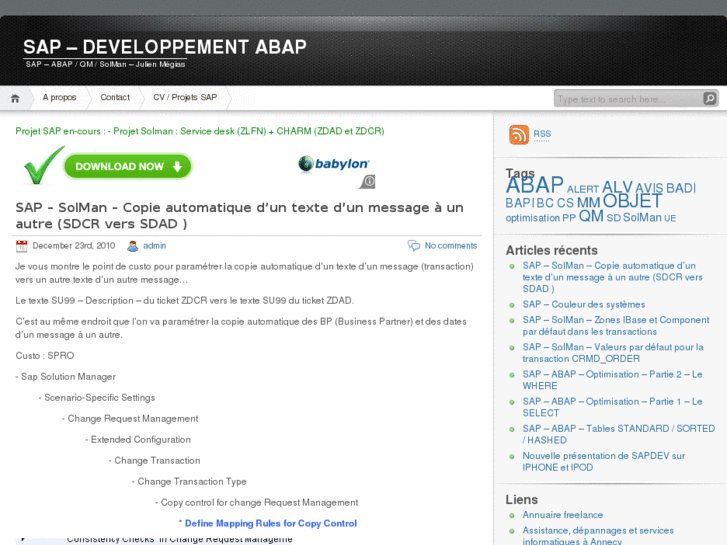Select the UE tag
The image size is (727, 545).
tap(670, 218)
